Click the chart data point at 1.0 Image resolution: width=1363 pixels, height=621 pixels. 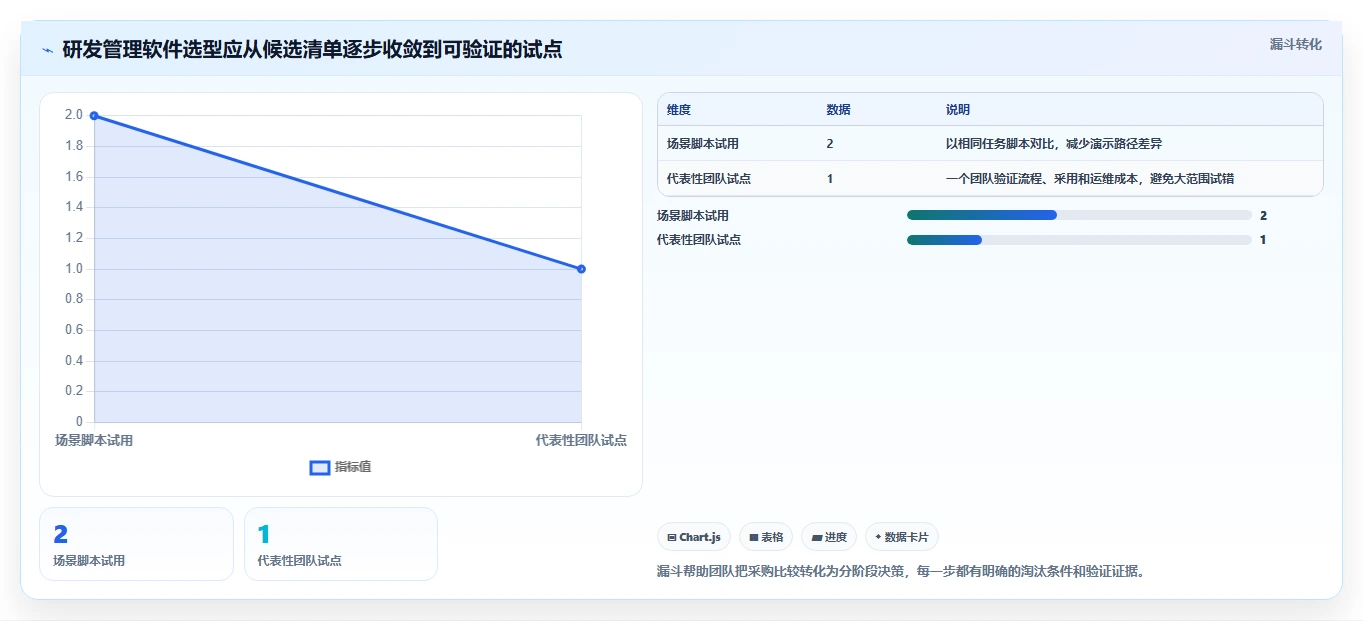point(581,269)
